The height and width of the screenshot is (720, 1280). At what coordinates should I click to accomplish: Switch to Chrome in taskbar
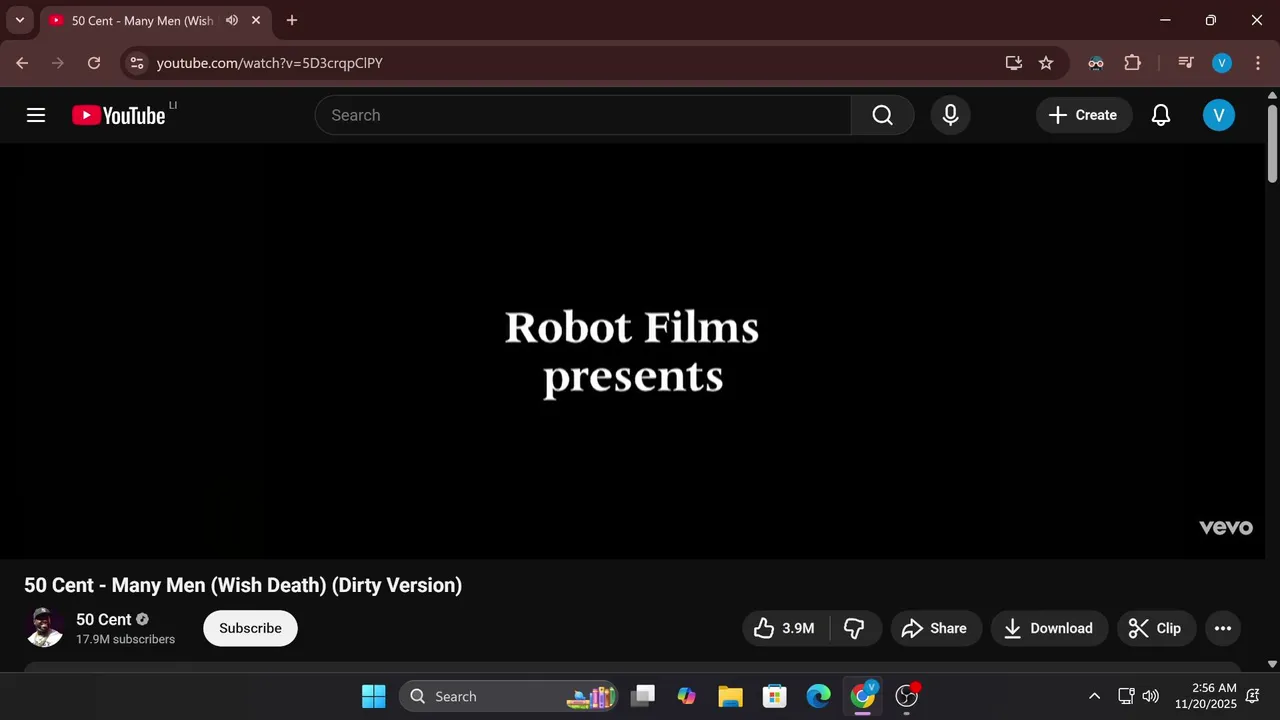tap(863, 696)
